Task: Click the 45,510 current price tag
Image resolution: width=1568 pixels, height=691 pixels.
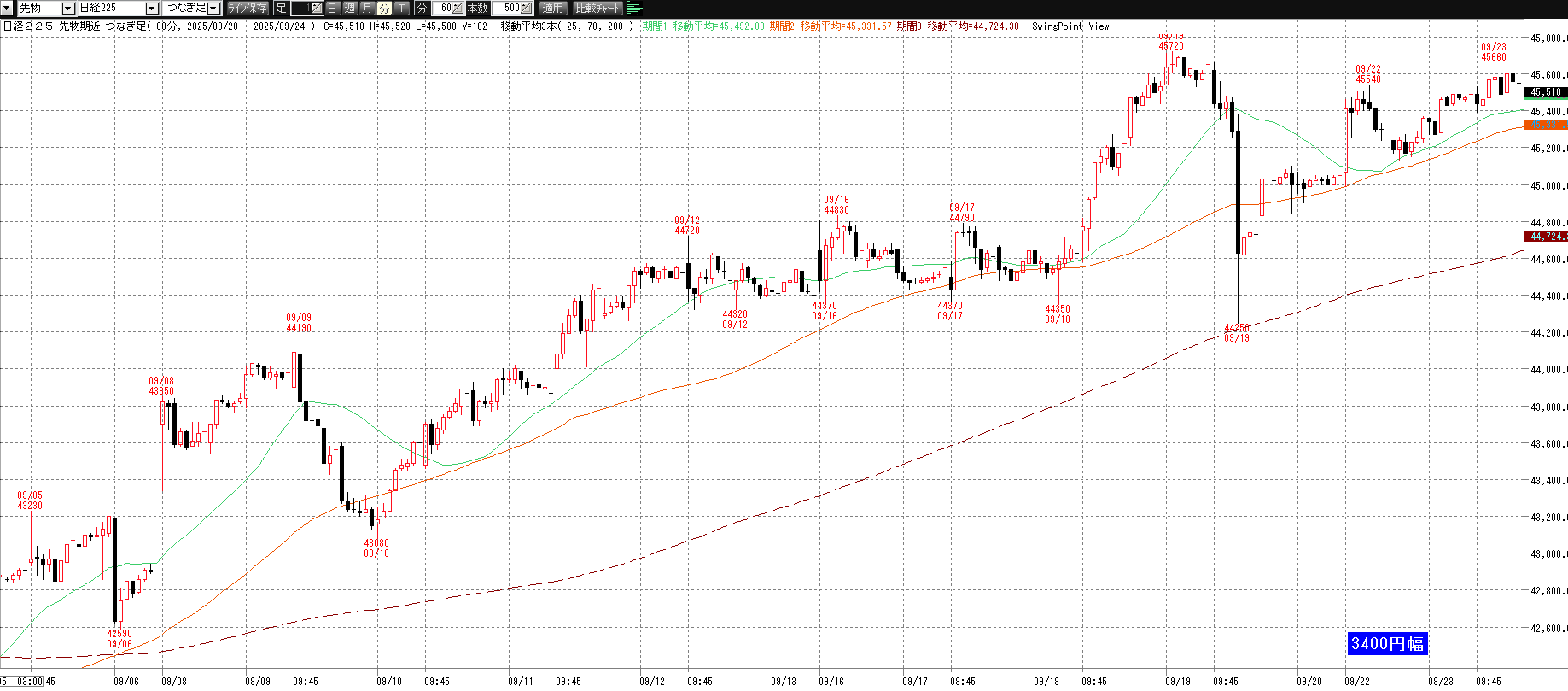Action: coord(1545,92)
